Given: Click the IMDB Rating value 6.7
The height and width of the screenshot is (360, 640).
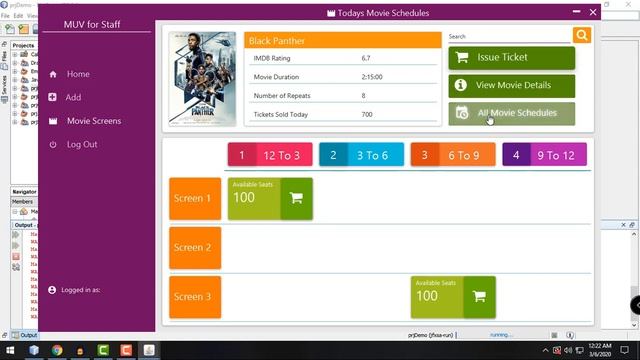Looking at the screenshot, I should point(366,58).
